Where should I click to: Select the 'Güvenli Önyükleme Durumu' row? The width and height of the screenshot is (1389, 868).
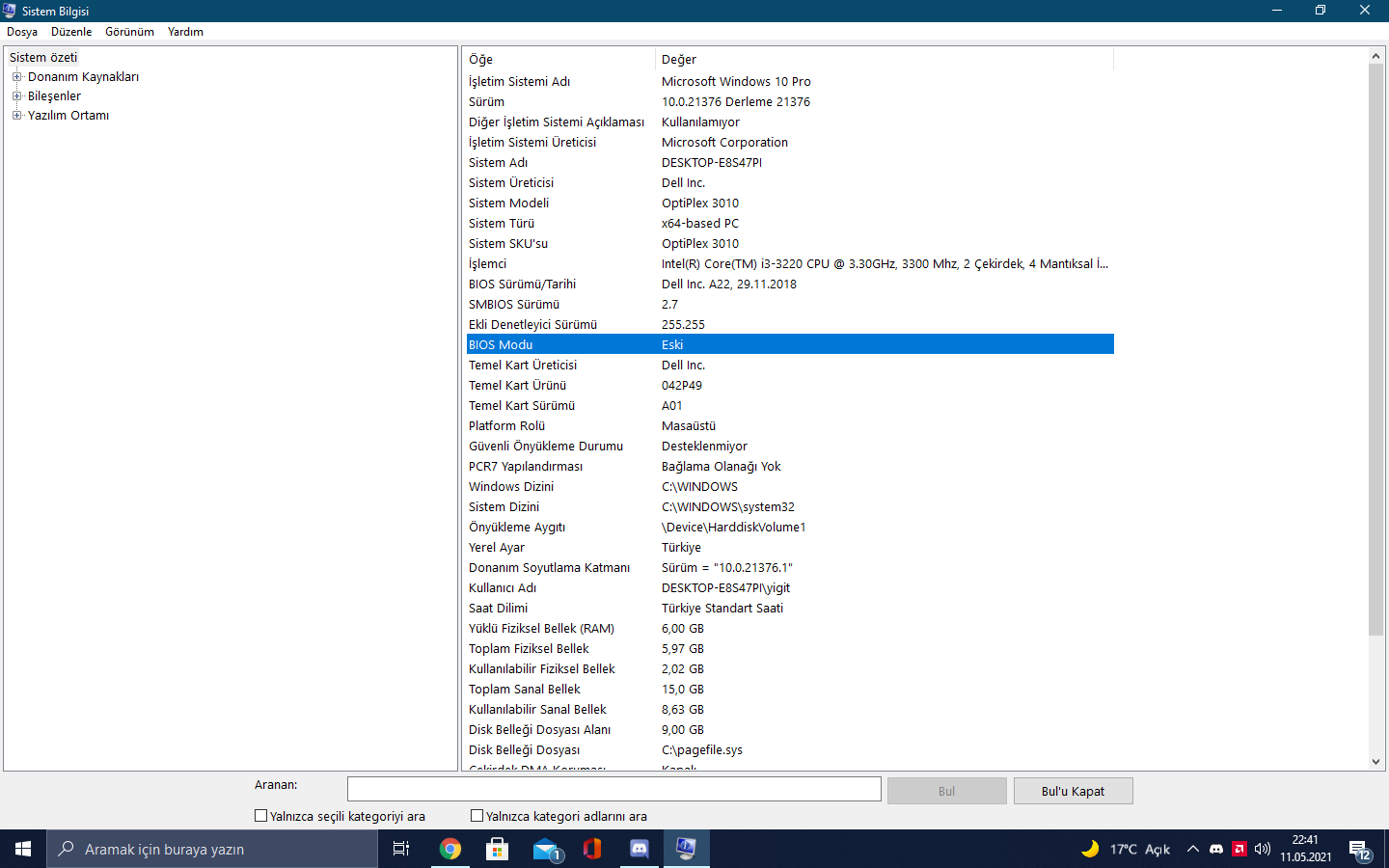(x=790, y=447)
